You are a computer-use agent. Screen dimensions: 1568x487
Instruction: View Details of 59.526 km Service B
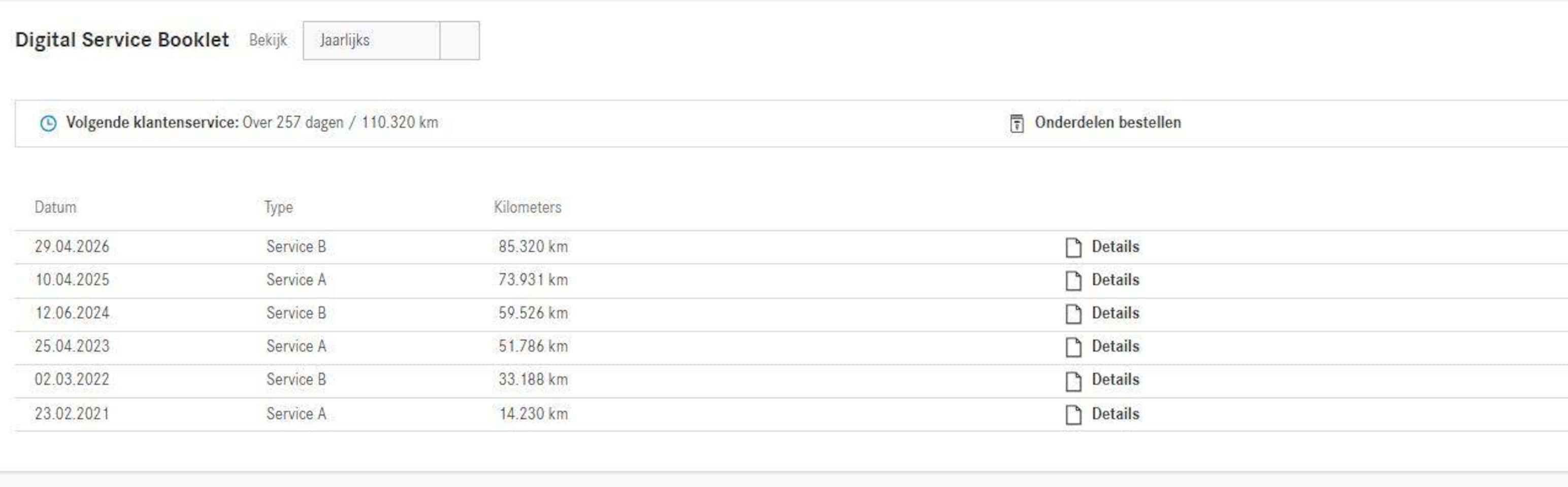1115,312
